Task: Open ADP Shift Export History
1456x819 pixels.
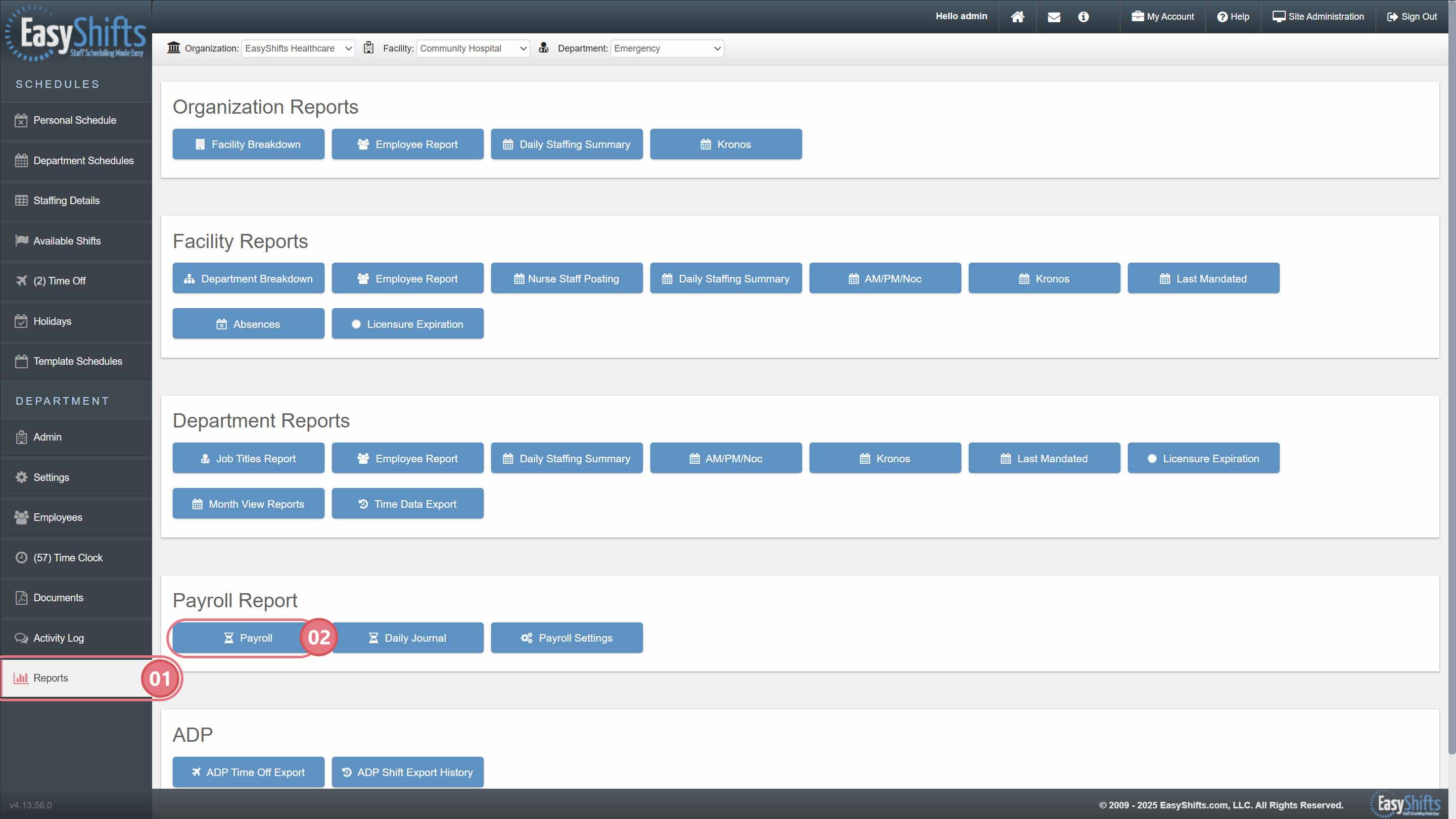Action: coord(407,772)
